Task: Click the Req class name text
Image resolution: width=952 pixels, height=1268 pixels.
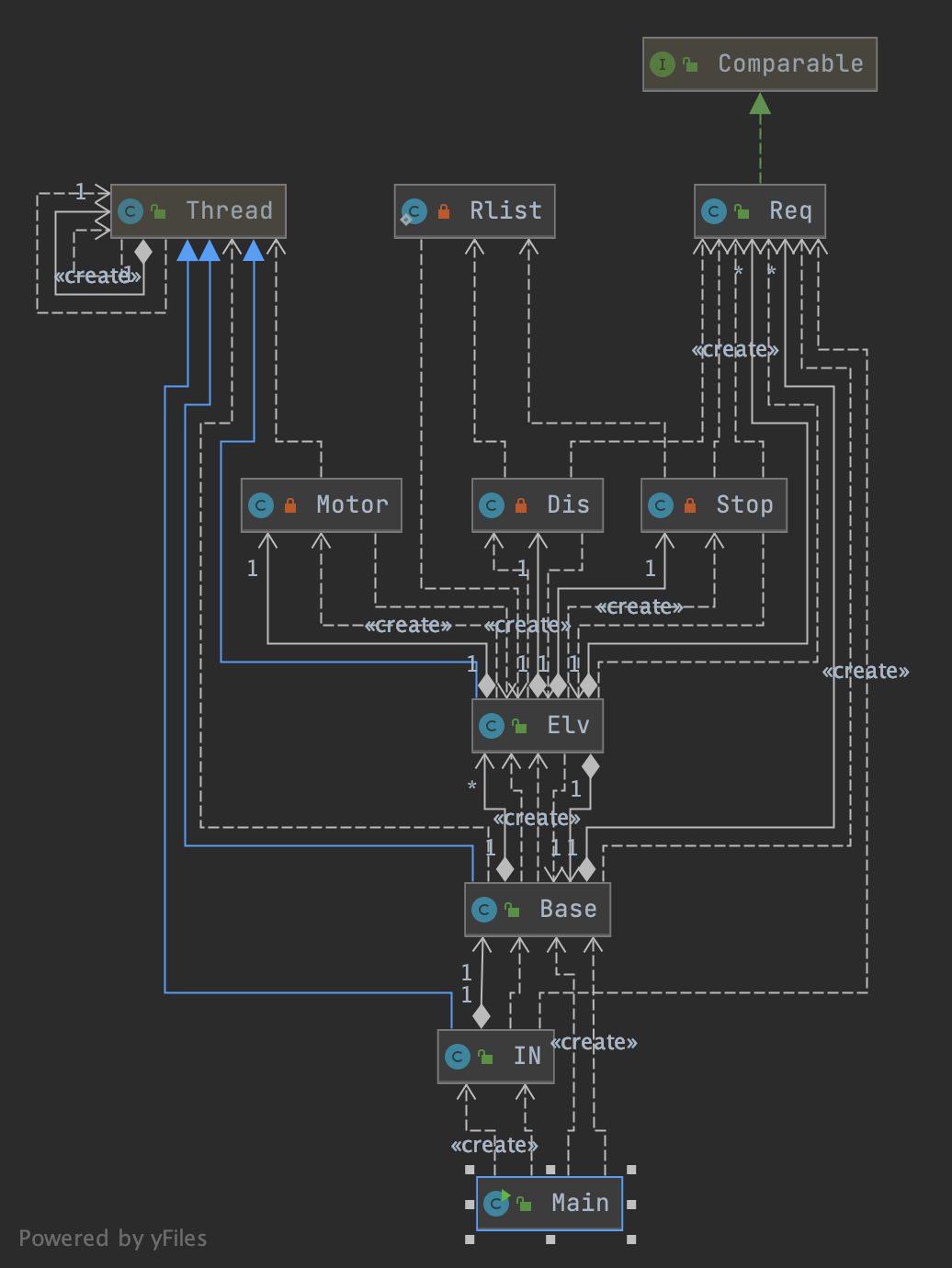Action: tap(790, 211)
